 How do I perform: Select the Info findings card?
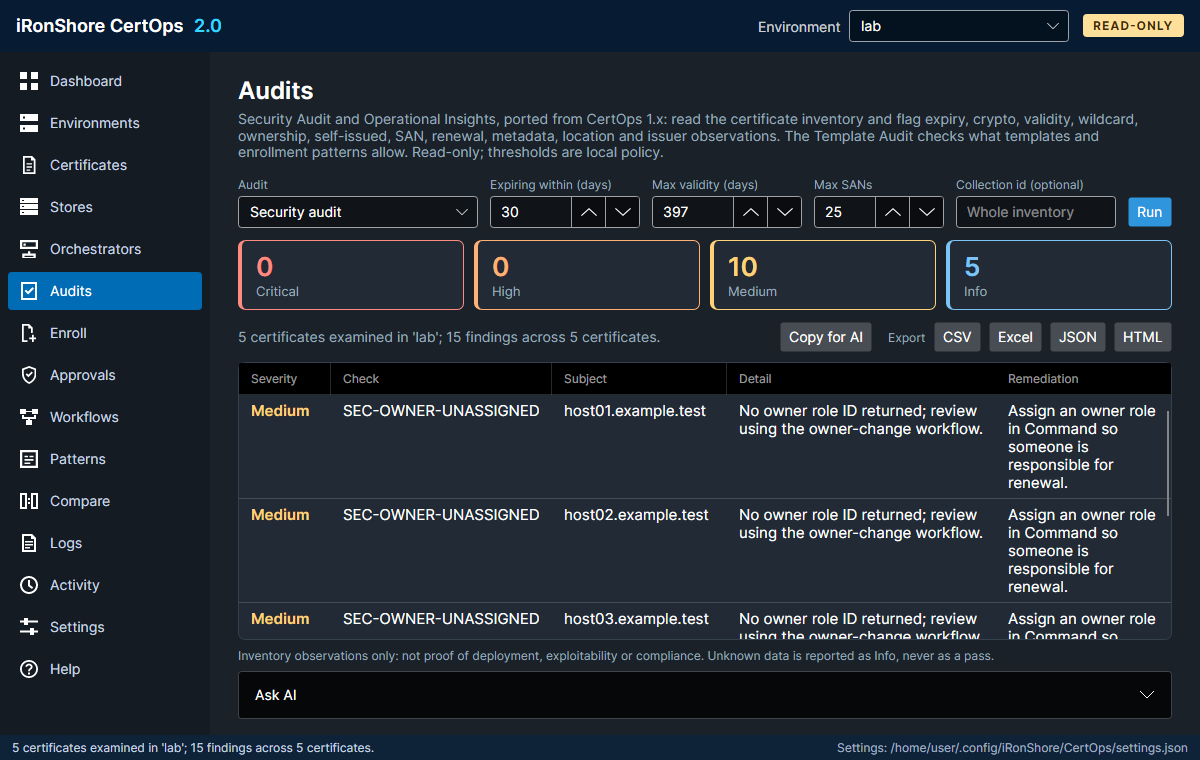click(x=1059, y=275)
